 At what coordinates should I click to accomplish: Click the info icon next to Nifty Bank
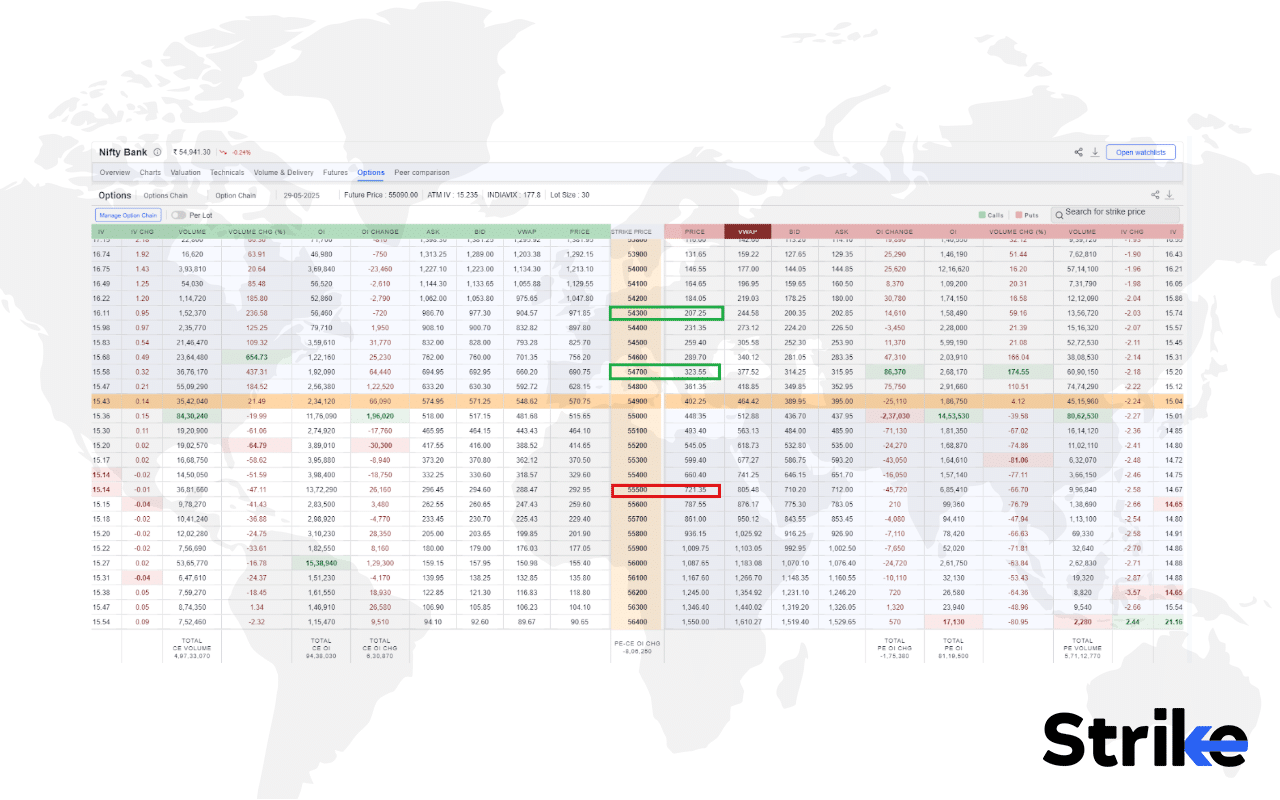(156, 152)
